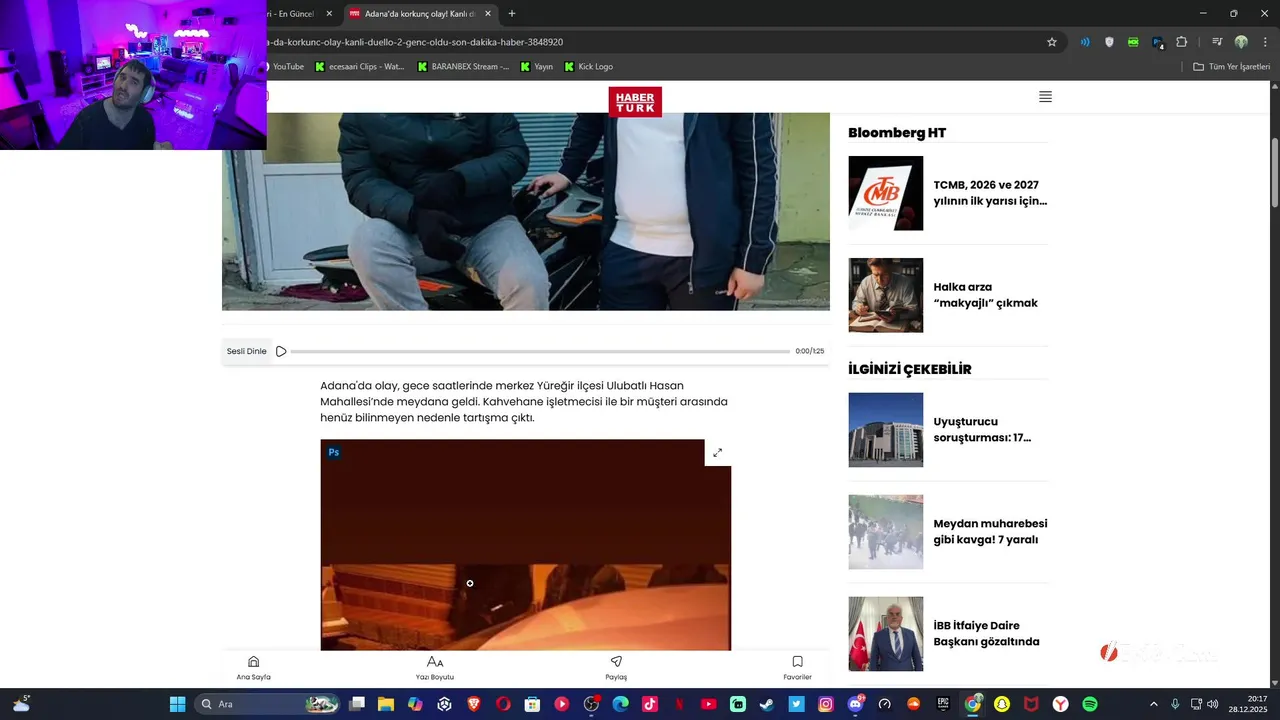Open File Explorer from the taskbar

386,704
